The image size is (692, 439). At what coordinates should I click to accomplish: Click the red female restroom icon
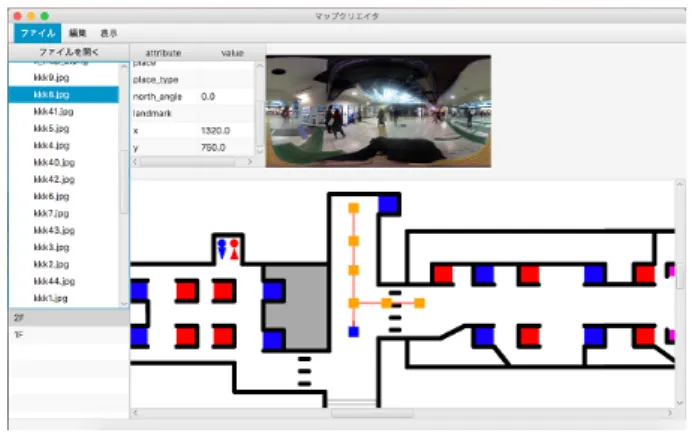pyautogui.click(x=234, y=249)
